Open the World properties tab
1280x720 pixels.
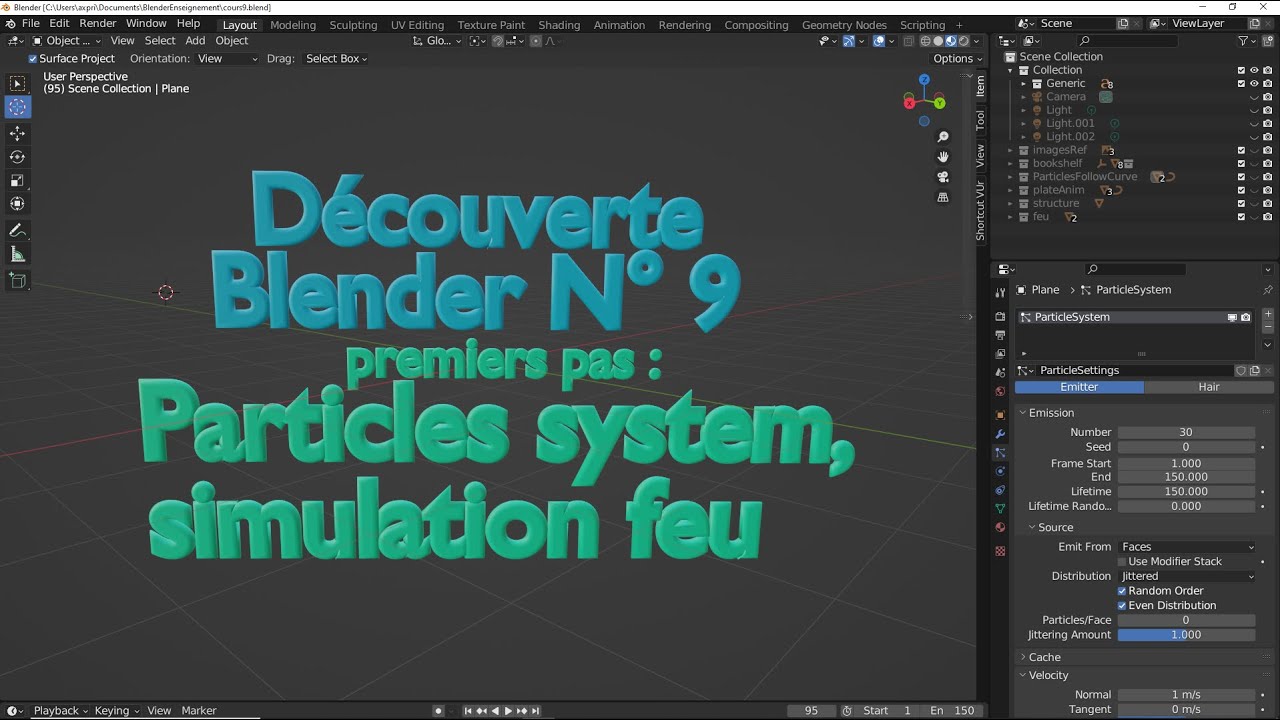(x=1000, y=391)
